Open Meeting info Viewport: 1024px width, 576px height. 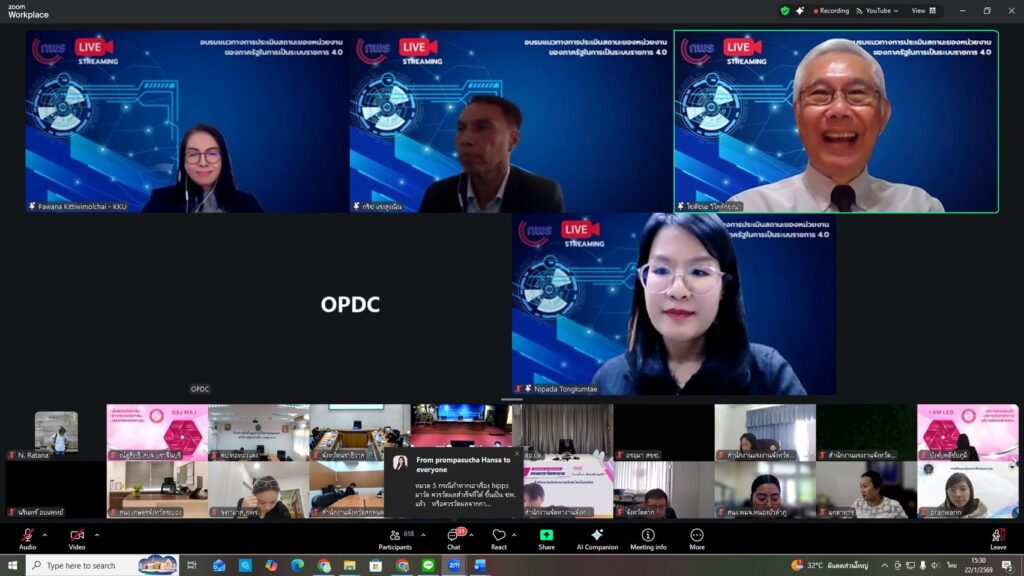(x=647, y=538)
